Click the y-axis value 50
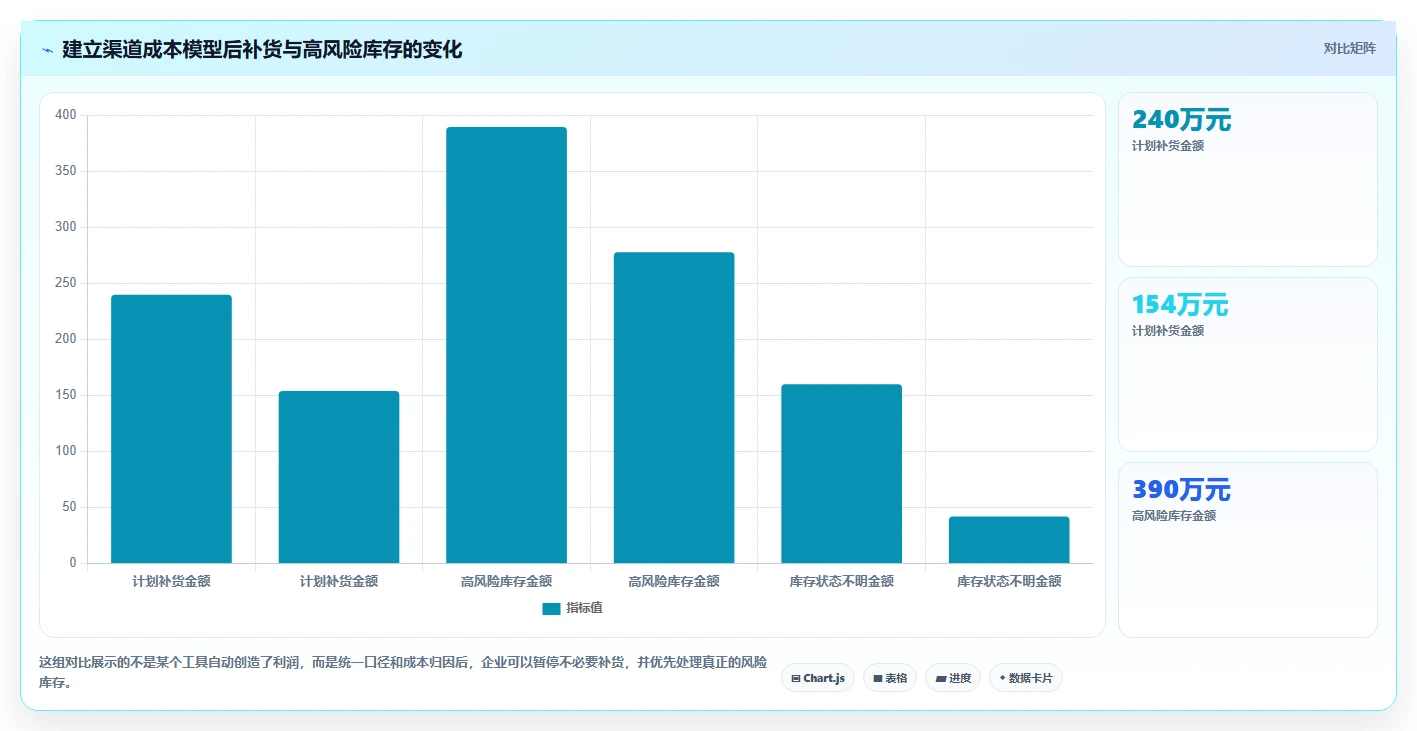 point(69,507)
